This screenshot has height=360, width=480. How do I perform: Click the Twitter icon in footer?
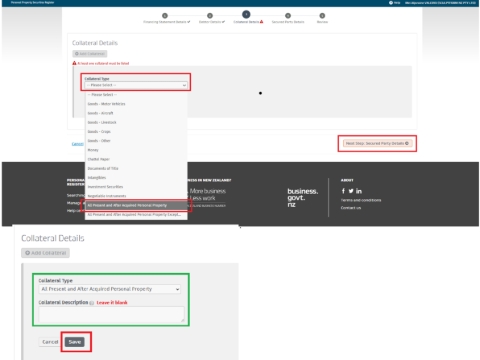coord(351,191)
